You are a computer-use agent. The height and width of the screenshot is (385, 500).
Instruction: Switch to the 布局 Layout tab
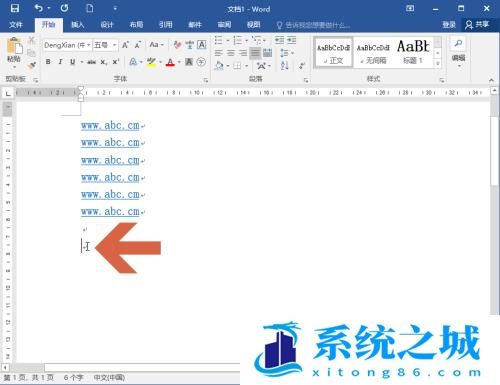(x=136, y=25)
